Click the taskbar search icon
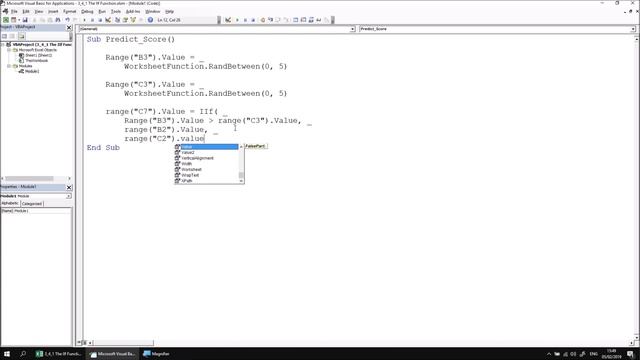 pos(23,354)
